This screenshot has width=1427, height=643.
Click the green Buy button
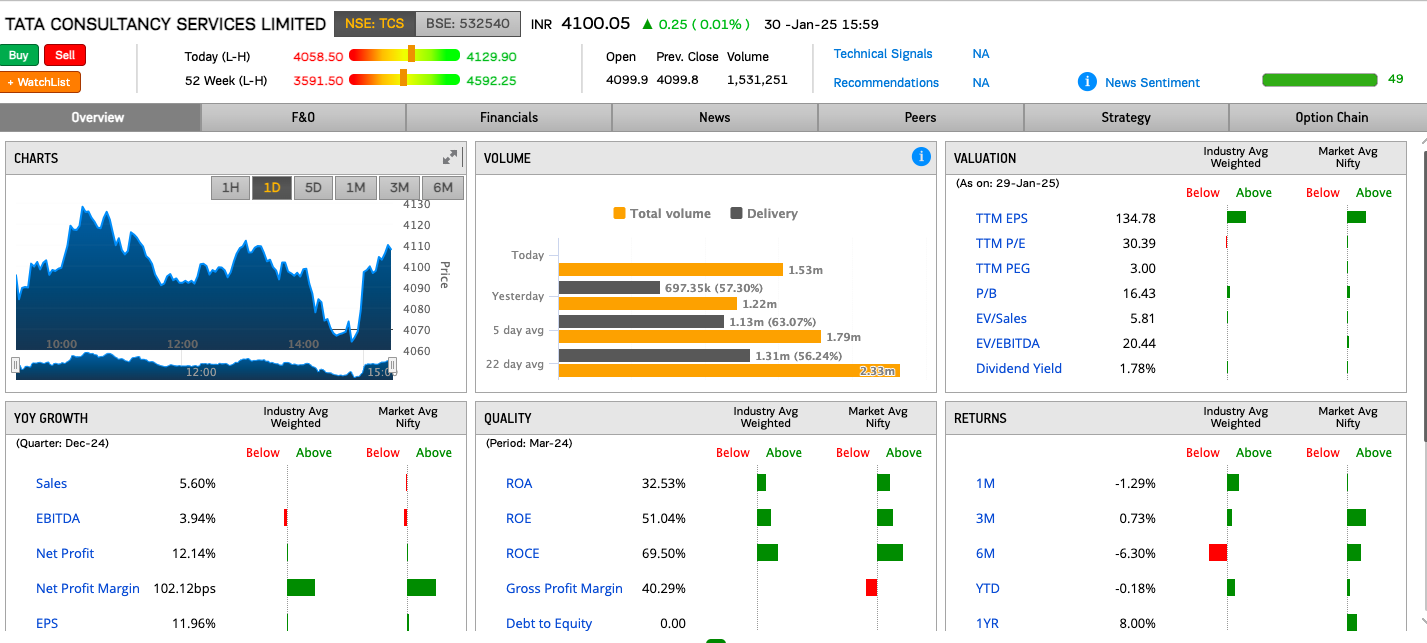click(20, 55)
